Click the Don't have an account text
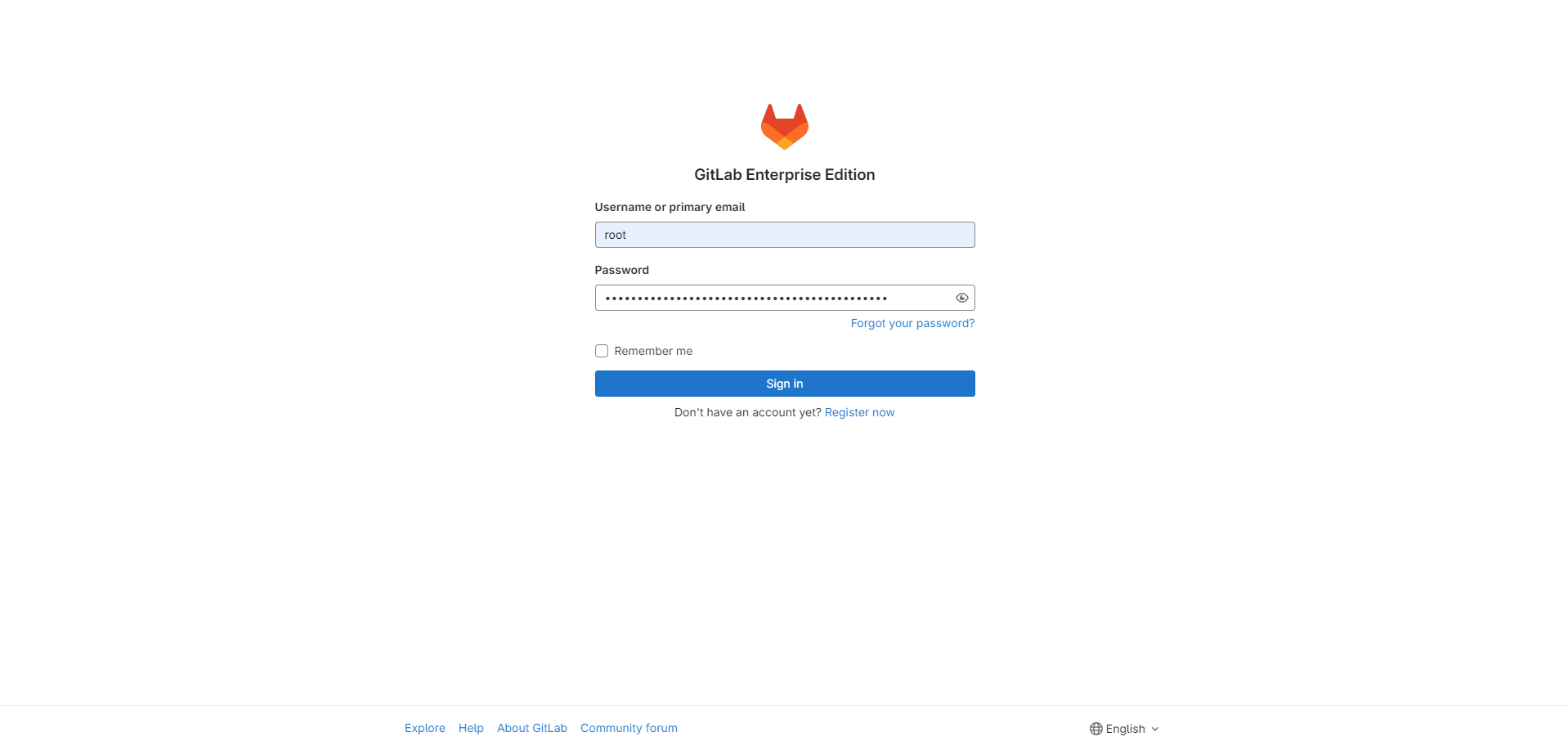 click(747, 412)
